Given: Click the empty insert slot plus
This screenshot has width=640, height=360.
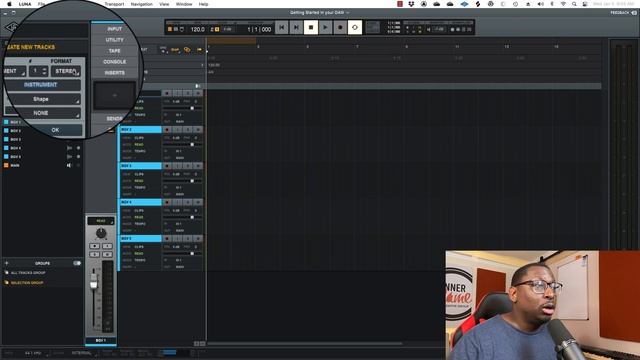Looking at the screenshot, I should coord(115,95).
